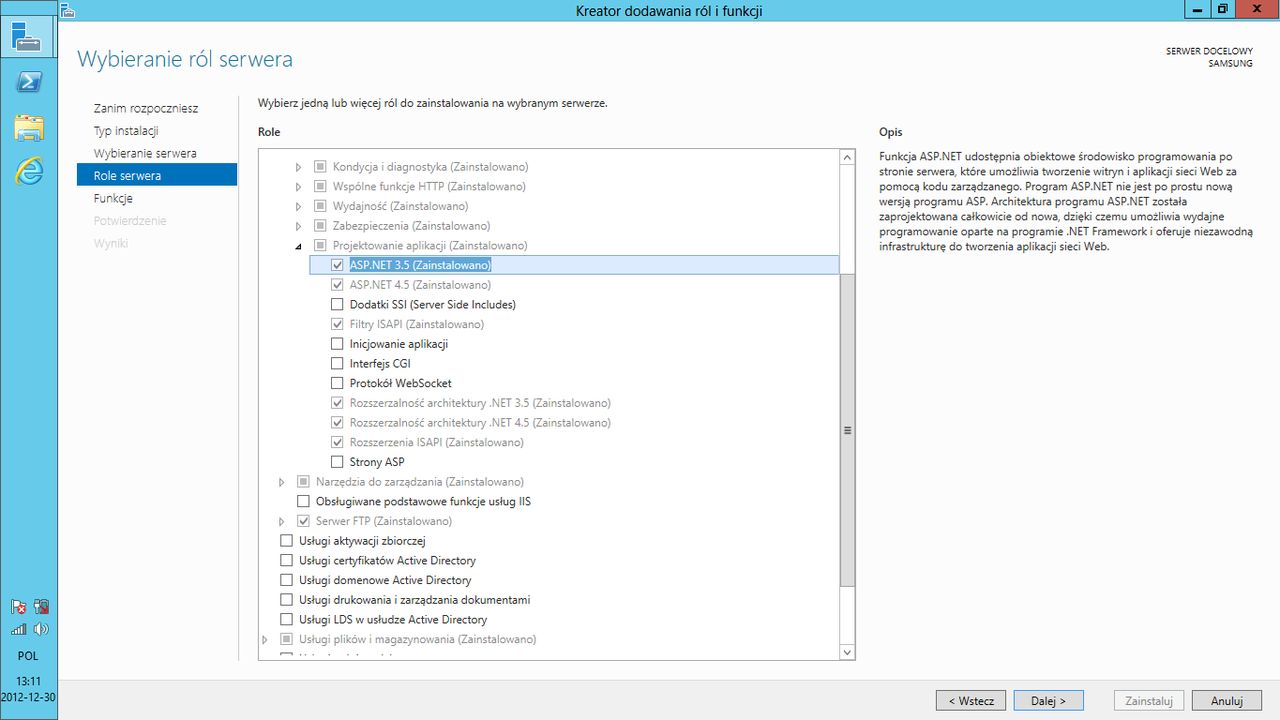Expand Narzędzia do zarządzania node
The width and height of the screenshot is (1280, 720).
coord(282,482)
